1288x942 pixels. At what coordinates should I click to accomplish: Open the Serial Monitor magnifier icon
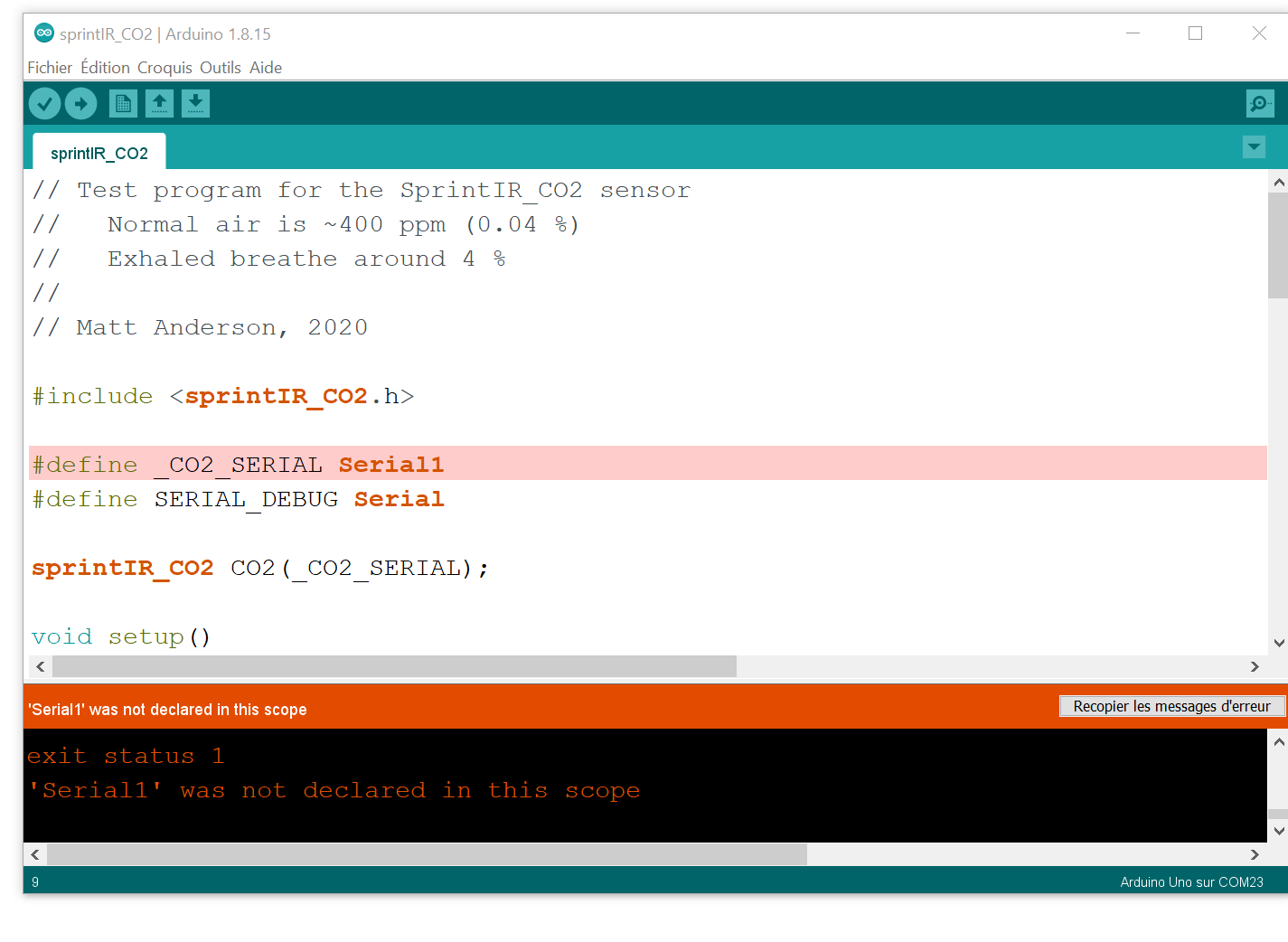[x=1259, y=103]
